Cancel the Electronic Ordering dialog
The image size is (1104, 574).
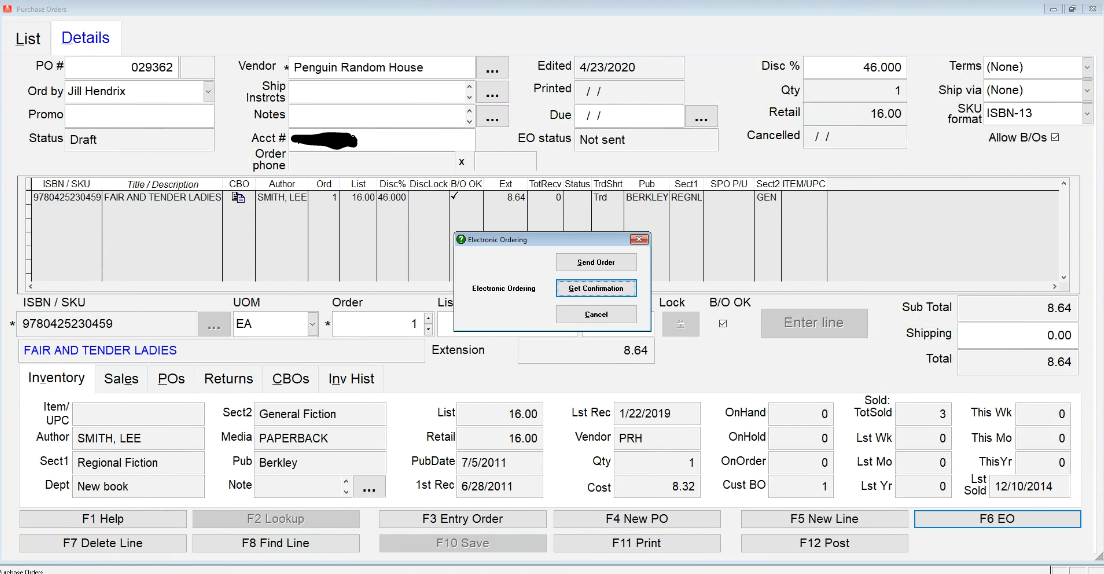click(596, 315)
